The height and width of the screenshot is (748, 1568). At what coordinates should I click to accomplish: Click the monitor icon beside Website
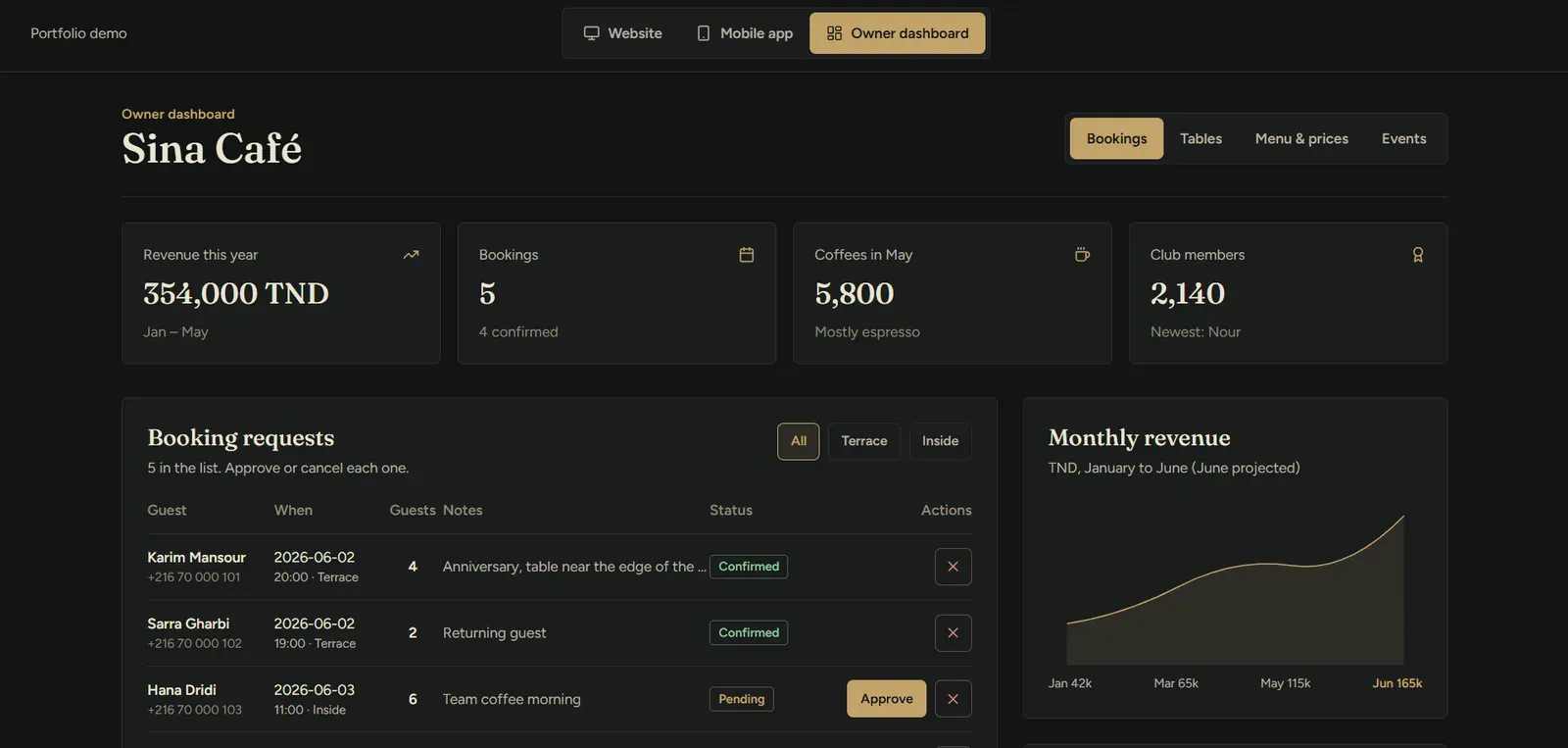pos(591,33)
